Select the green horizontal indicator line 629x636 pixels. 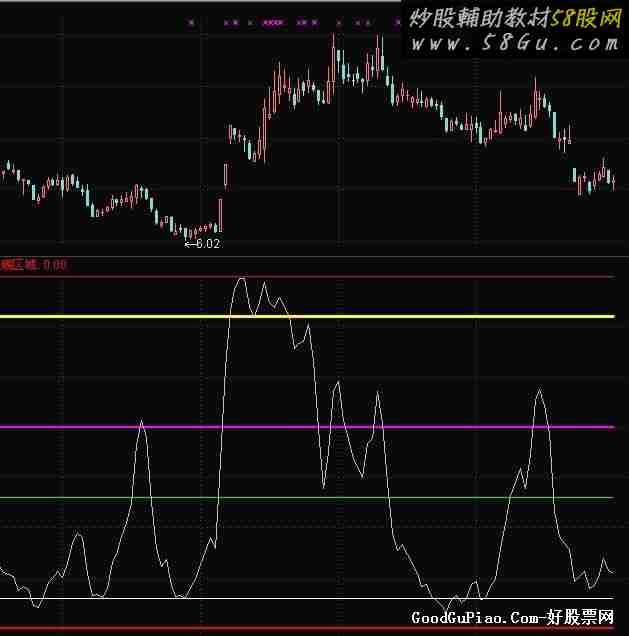click(x=307, y=497)
